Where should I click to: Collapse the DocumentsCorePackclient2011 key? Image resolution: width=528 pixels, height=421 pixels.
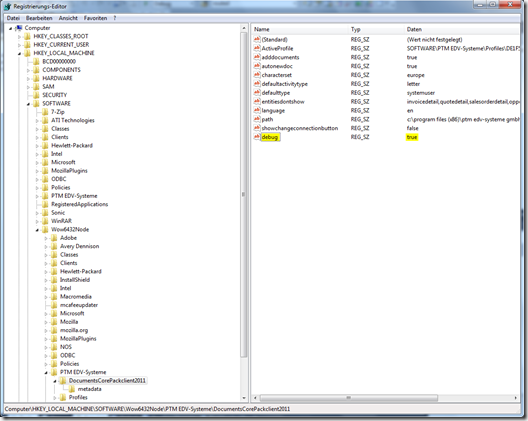55,381
